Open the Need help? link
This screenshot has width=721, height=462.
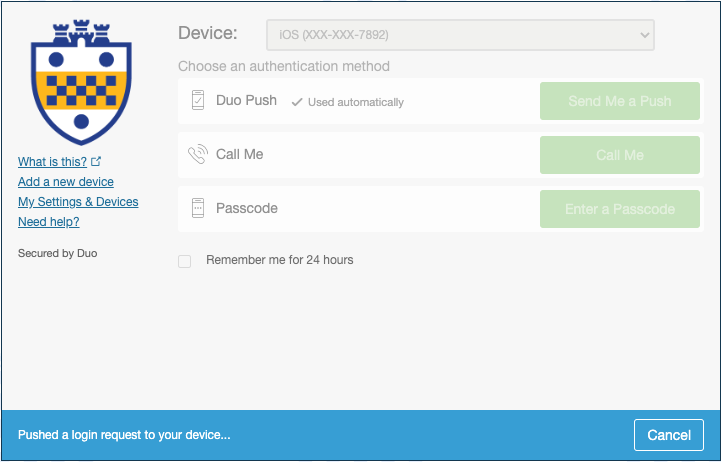(x=49, y=222)
